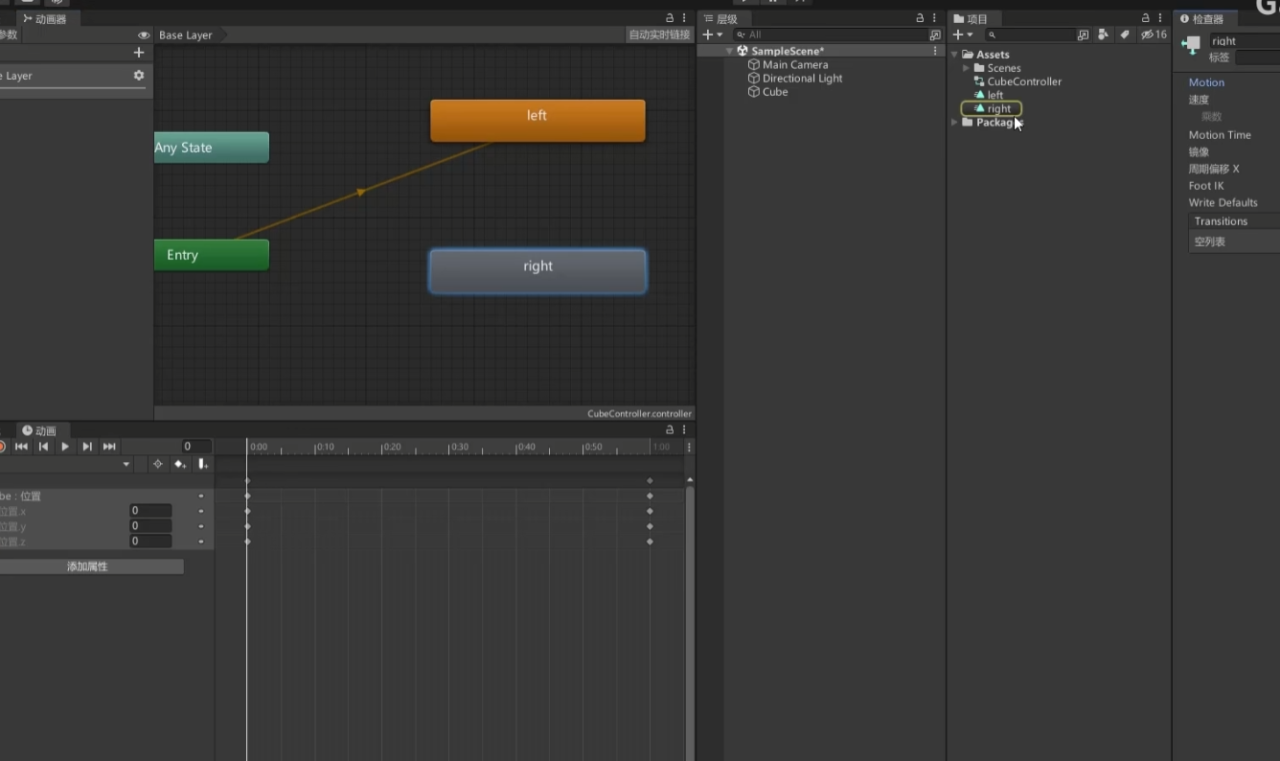Toggle the eye icon in Animator panel
The width and height of the screenshot is (1280, 761).
point(144,35)
